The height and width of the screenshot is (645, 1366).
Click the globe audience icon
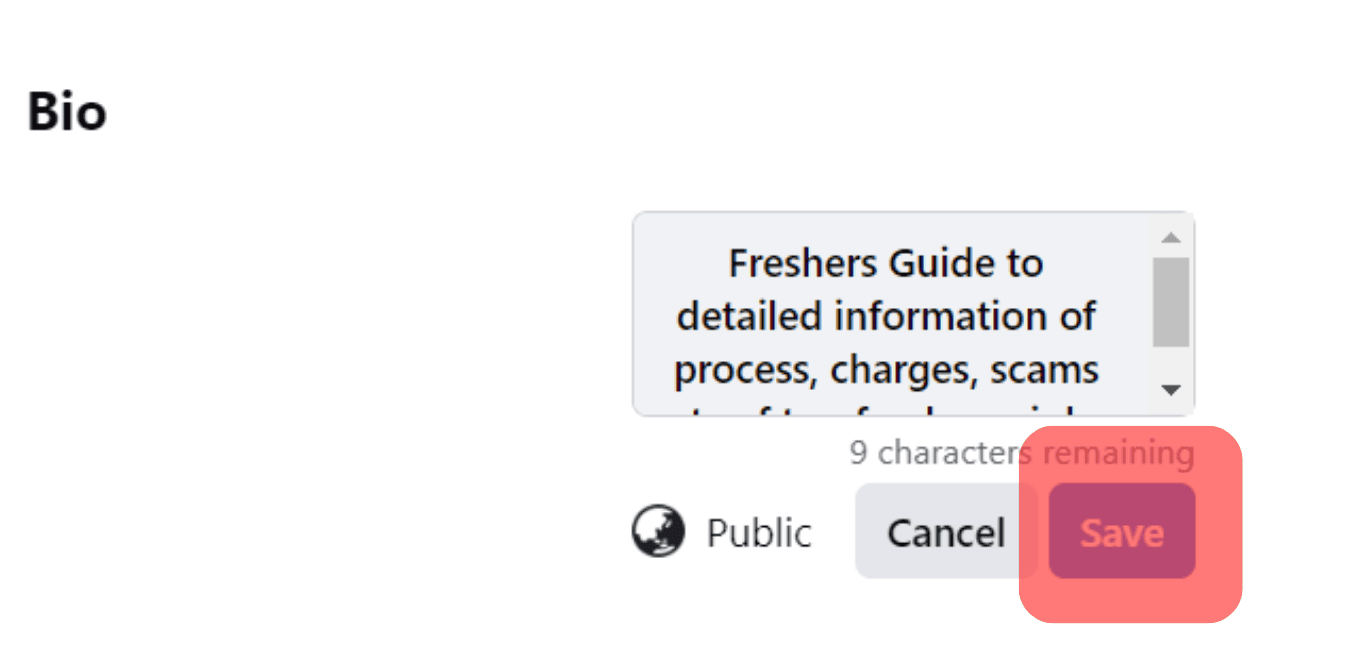tap(658, 531)
